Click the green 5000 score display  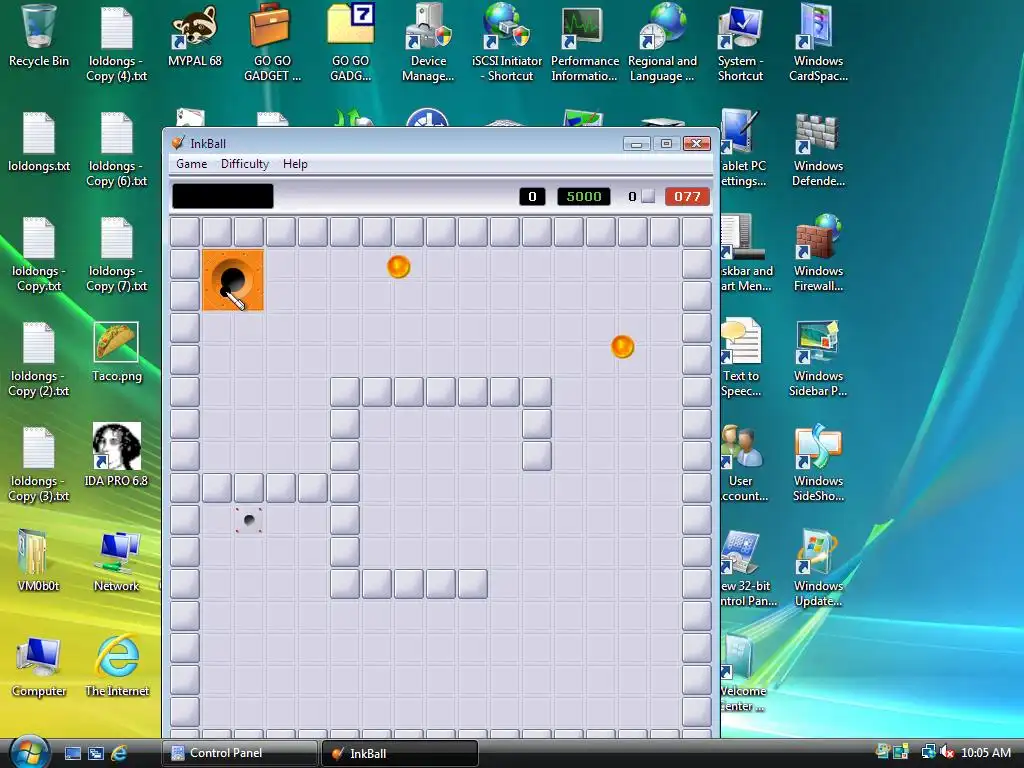[x=584, y=197]
